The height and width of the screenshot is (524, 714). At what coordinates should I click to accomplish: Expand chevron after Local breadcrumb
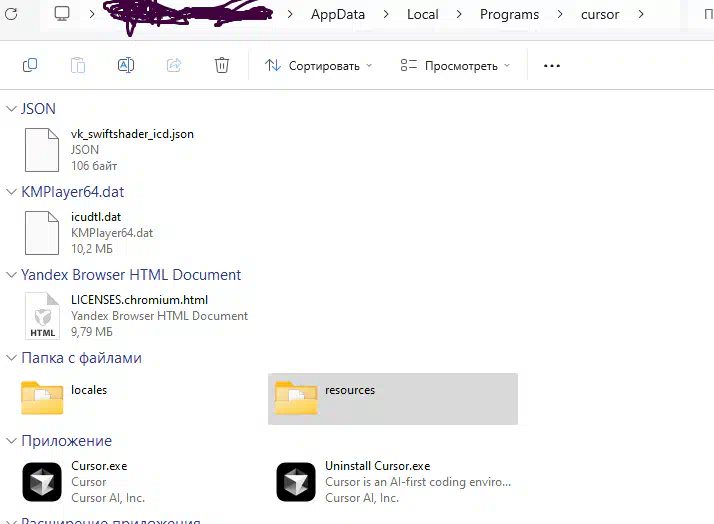tap(459, 14)
